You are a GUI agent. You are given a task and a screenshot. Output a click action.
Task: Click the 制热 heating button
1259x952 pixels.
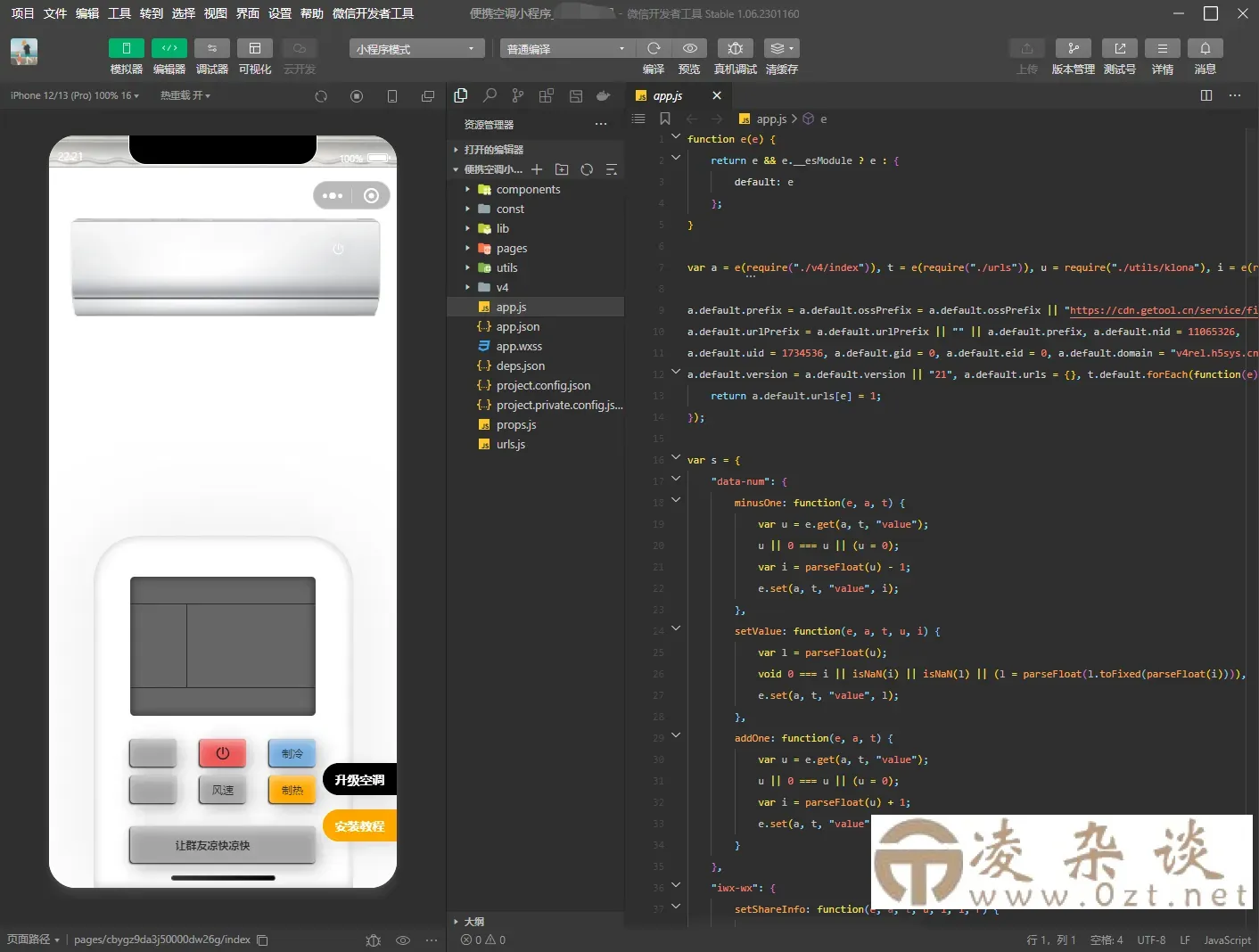292,790
